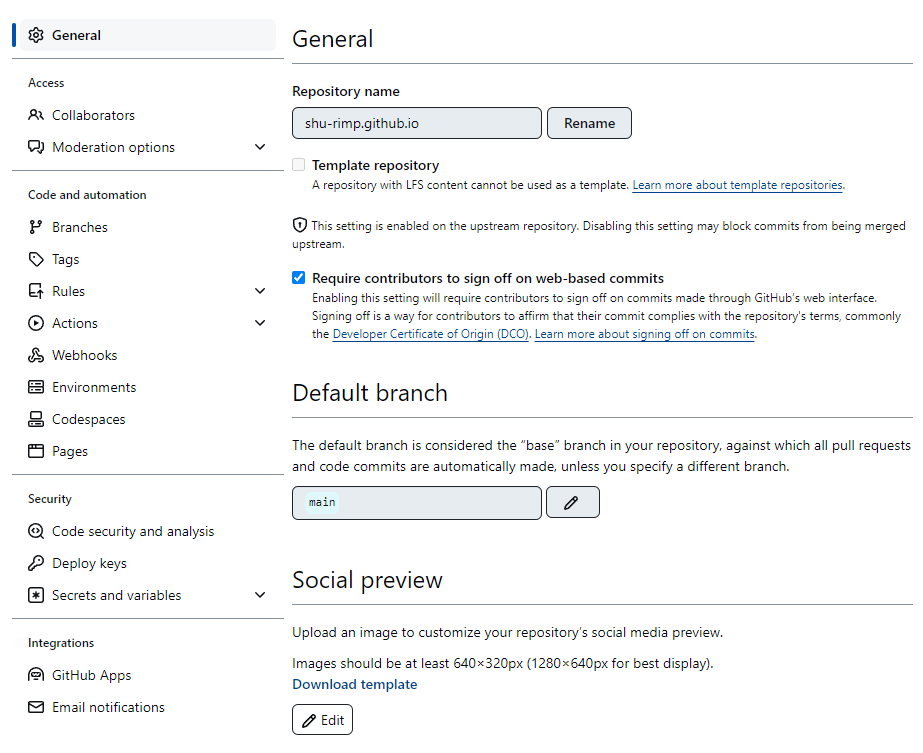The width and height of the screenshot is (923, 753).
Task: Expand the Moderation options chevron
Action: tap(260, 147)
